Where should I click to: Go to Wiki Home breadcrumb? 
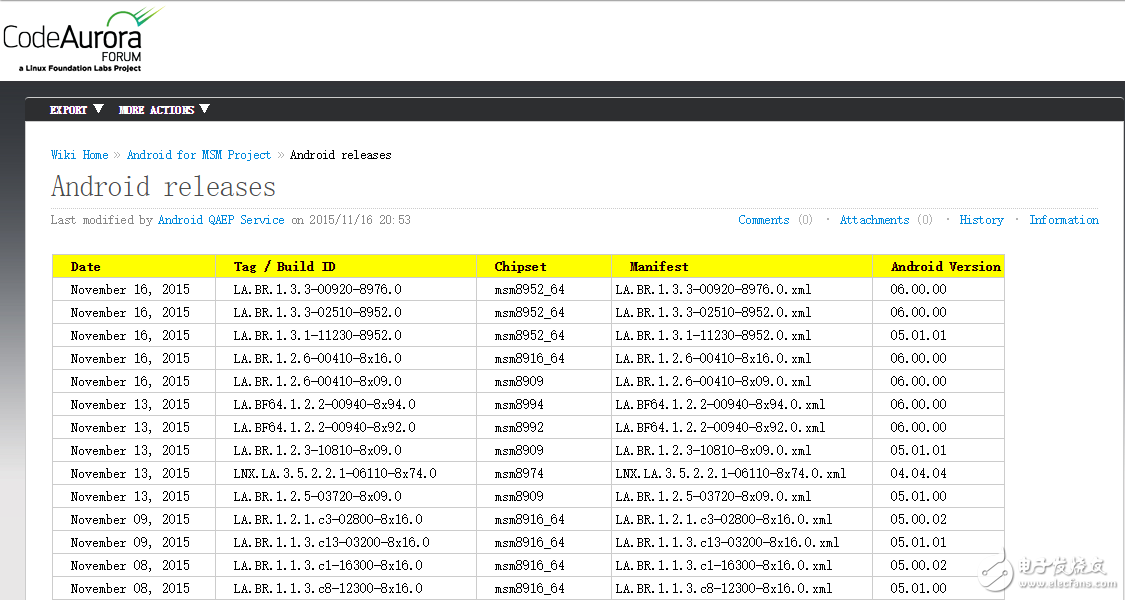[x=79, y=155]
